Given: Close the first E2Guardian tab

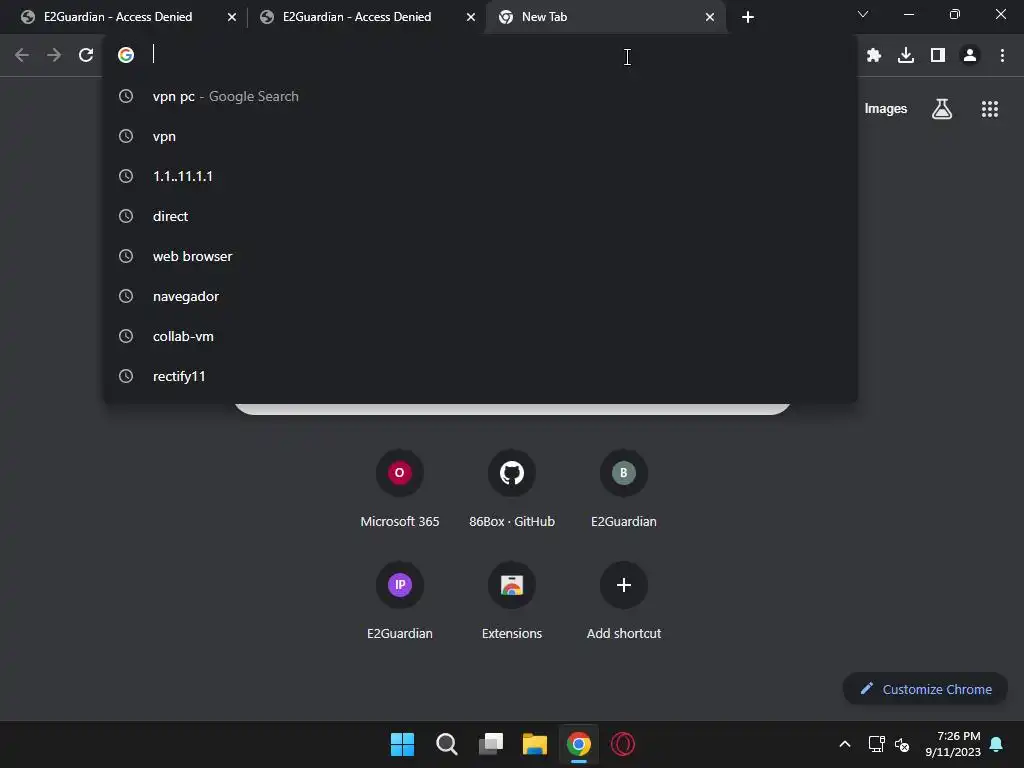Looking at the screenshot, I should click(x=232, y=17).
